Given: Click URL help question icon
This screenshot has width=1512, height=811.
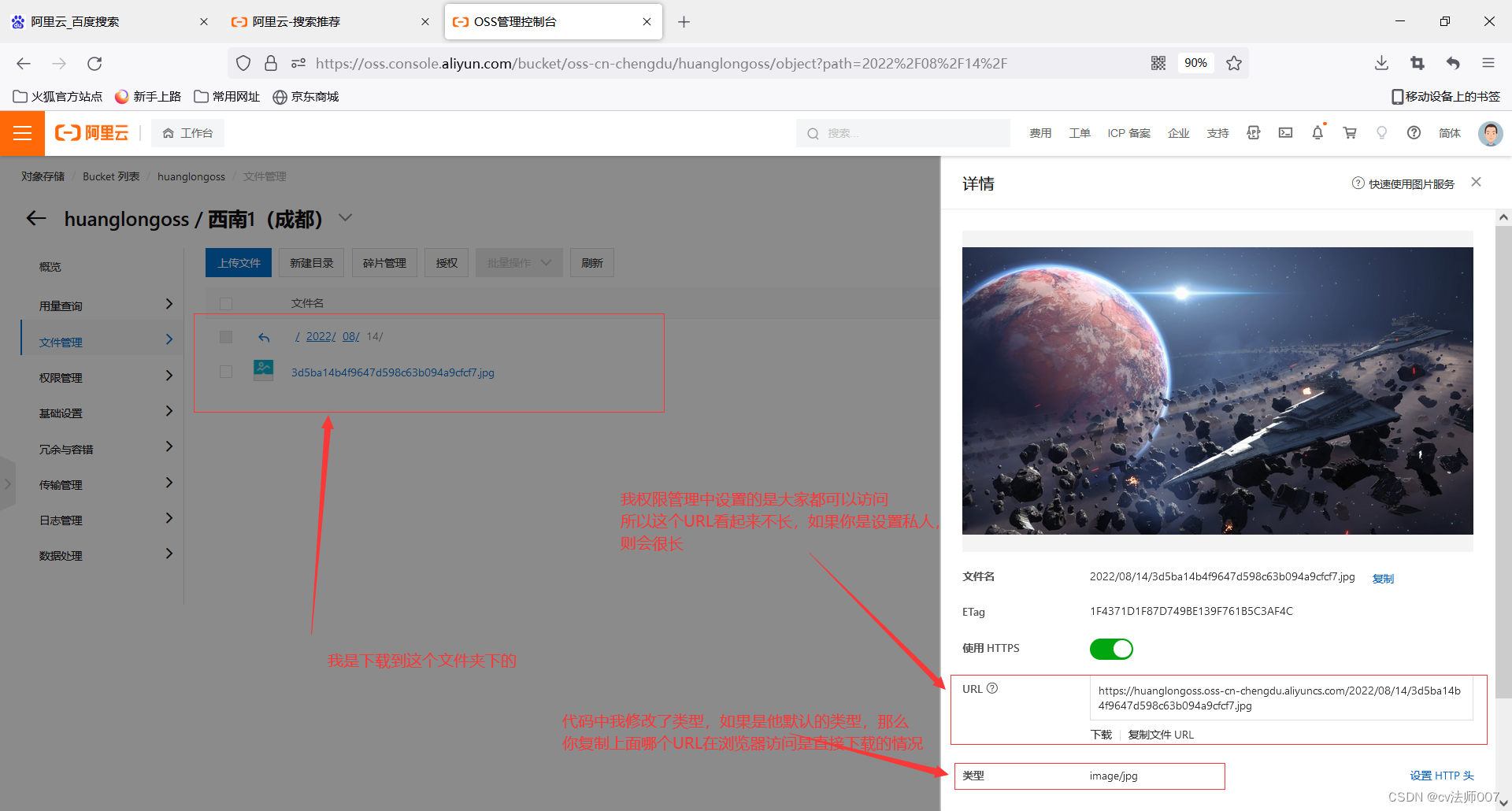Looking at the screenshot, I should click(x=992, y=688).
